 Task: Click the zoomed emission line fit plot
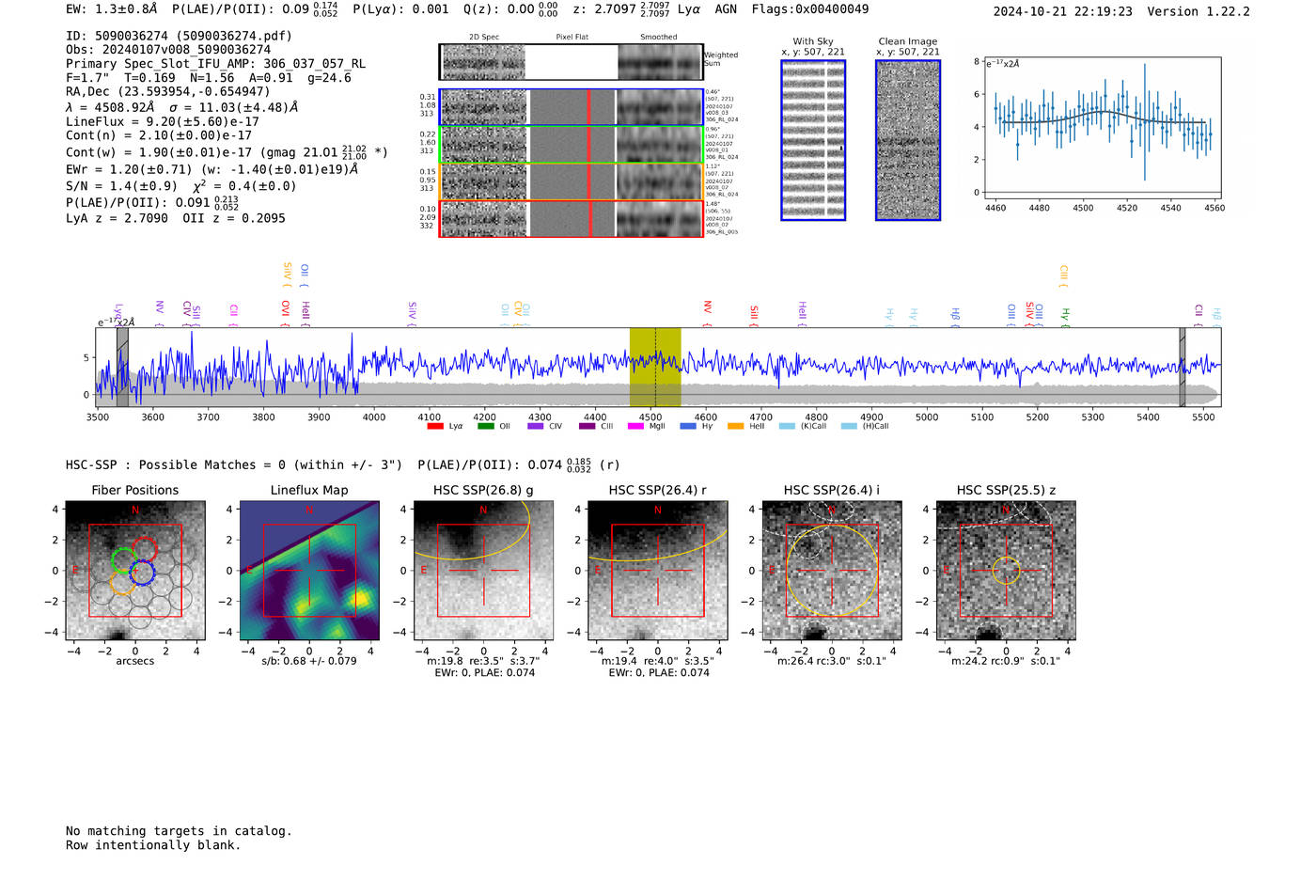point(1102,129)
